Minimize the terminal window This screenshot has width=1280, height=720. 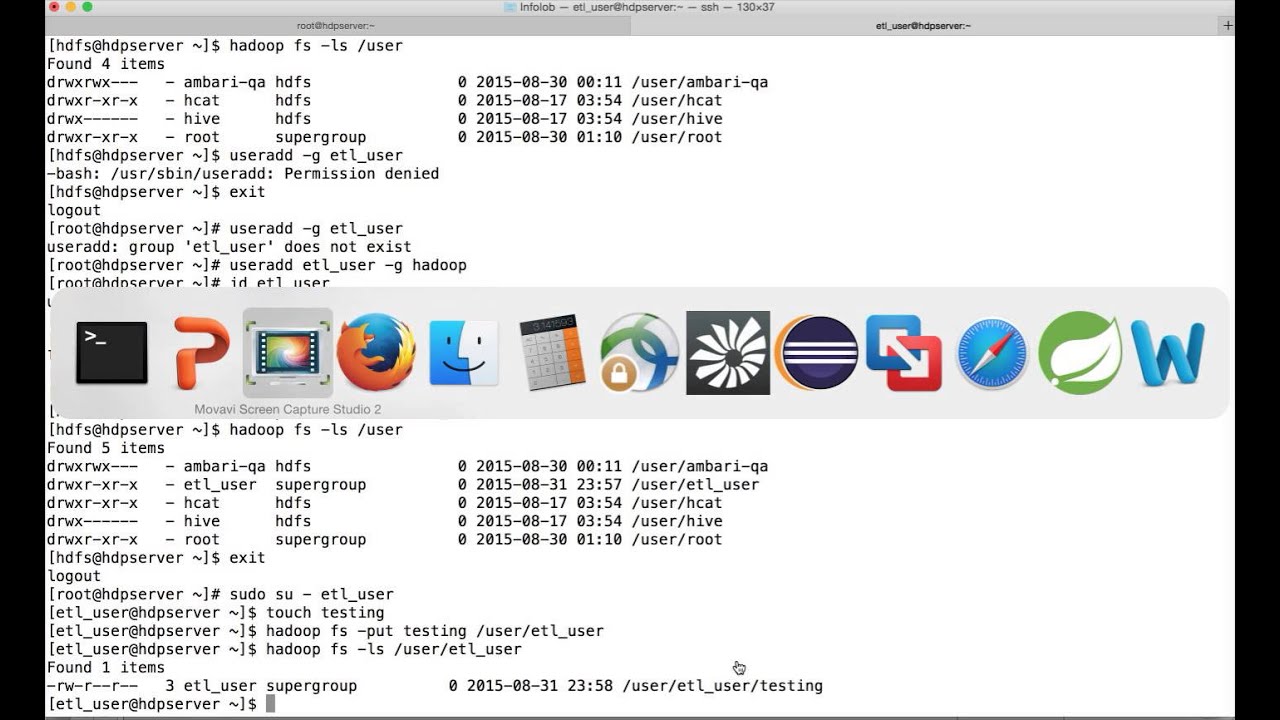coord(70,7)
